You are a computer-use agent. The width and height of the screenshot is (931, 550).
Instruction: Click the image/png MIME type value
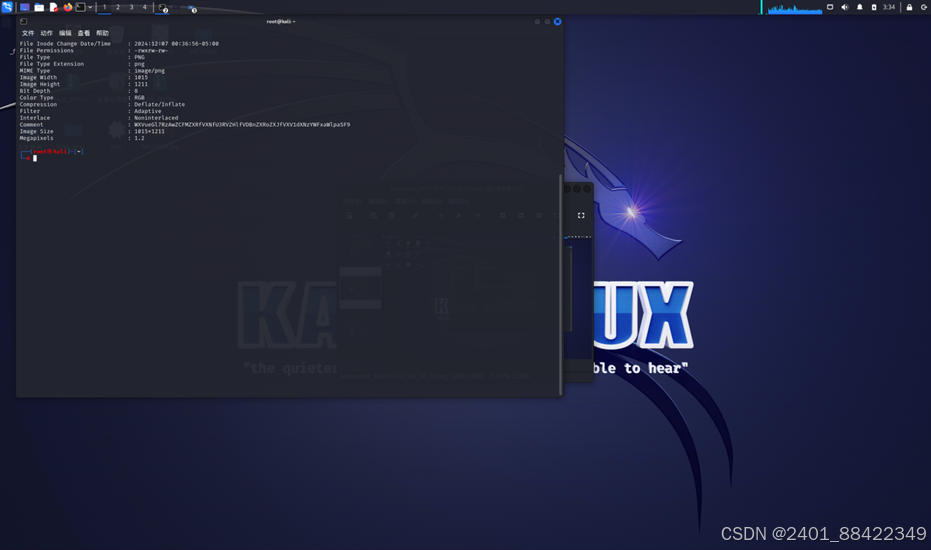(149, 71)
